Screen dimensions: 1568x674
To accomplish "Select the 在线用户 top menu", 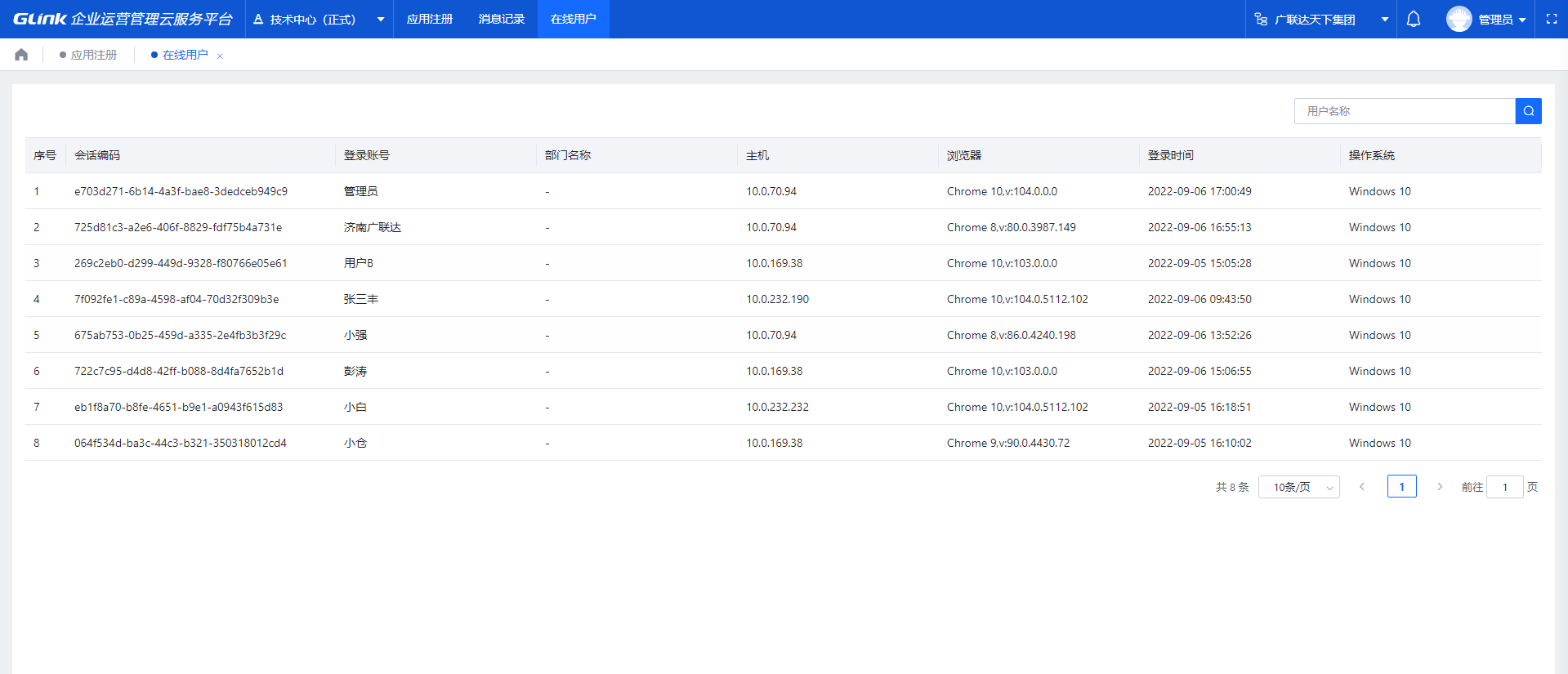I will [x=574, y=19].
